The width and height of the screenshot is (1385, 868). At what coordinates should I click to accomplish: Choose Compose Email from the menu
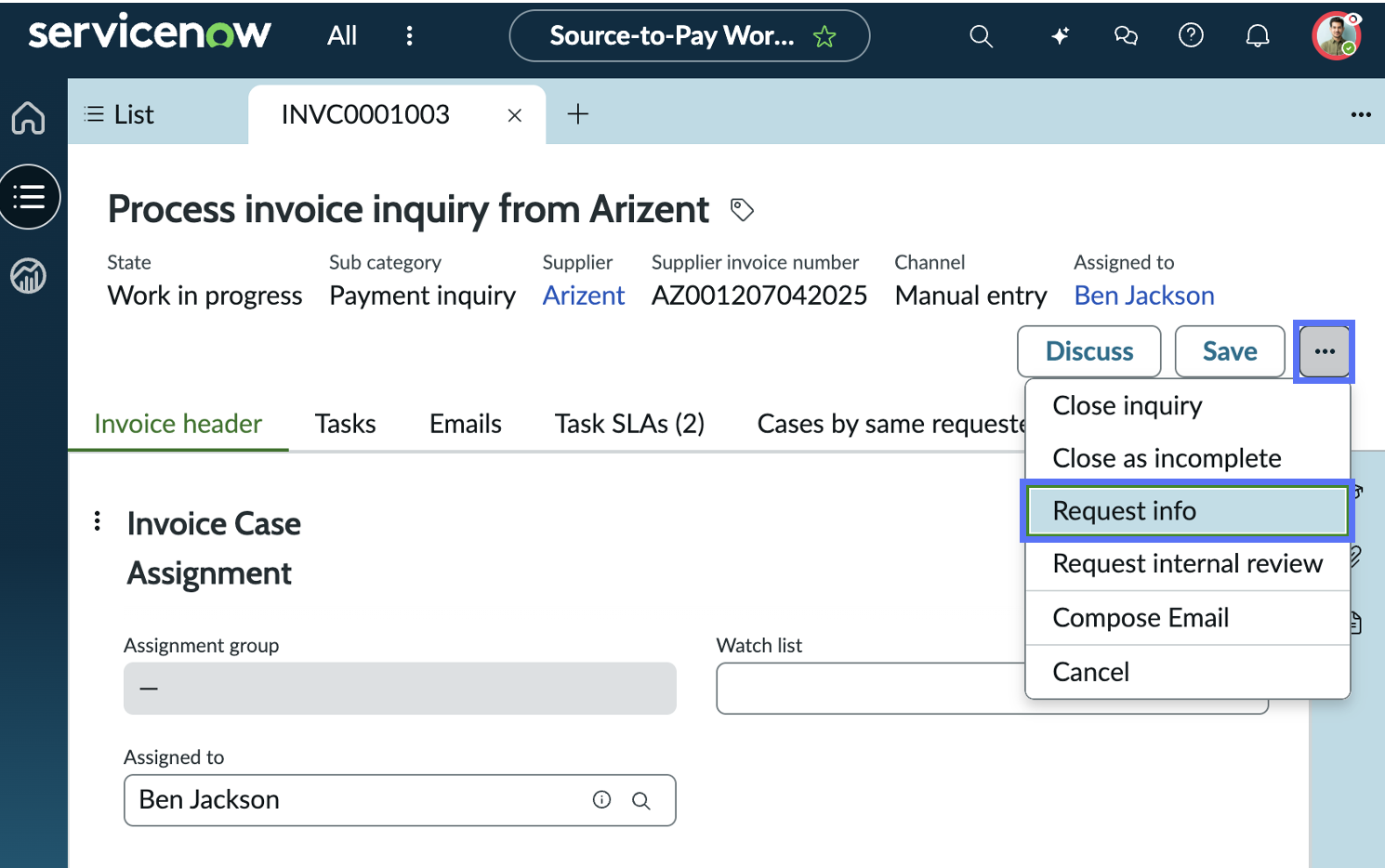pyautogui.click(x=1188, y=618)
